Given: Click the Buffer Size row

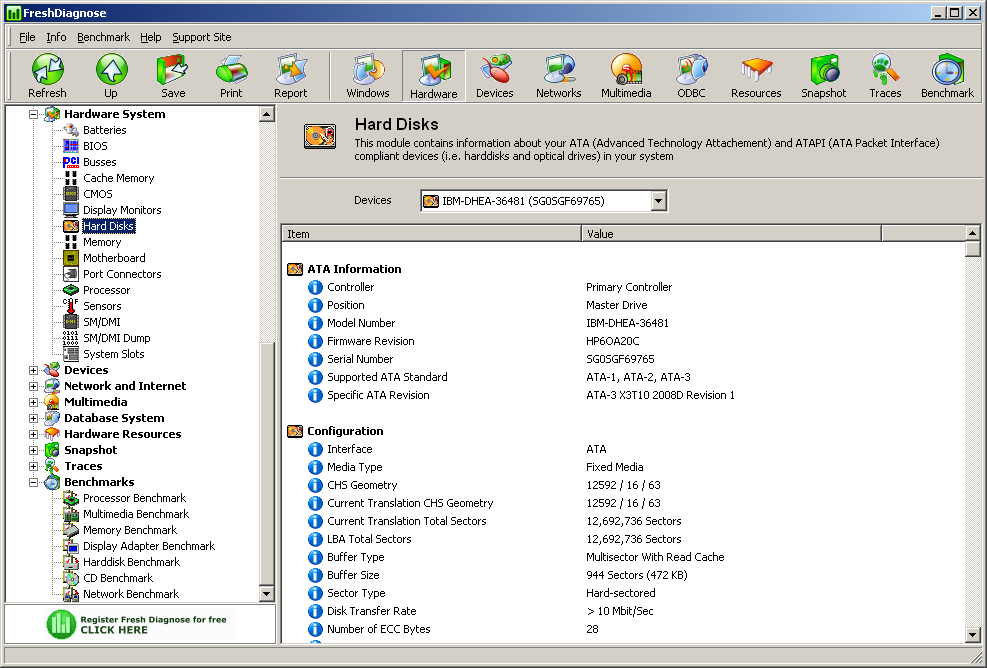Looking at the screenshot, I should pyautogui.click(x=623, y=575).
